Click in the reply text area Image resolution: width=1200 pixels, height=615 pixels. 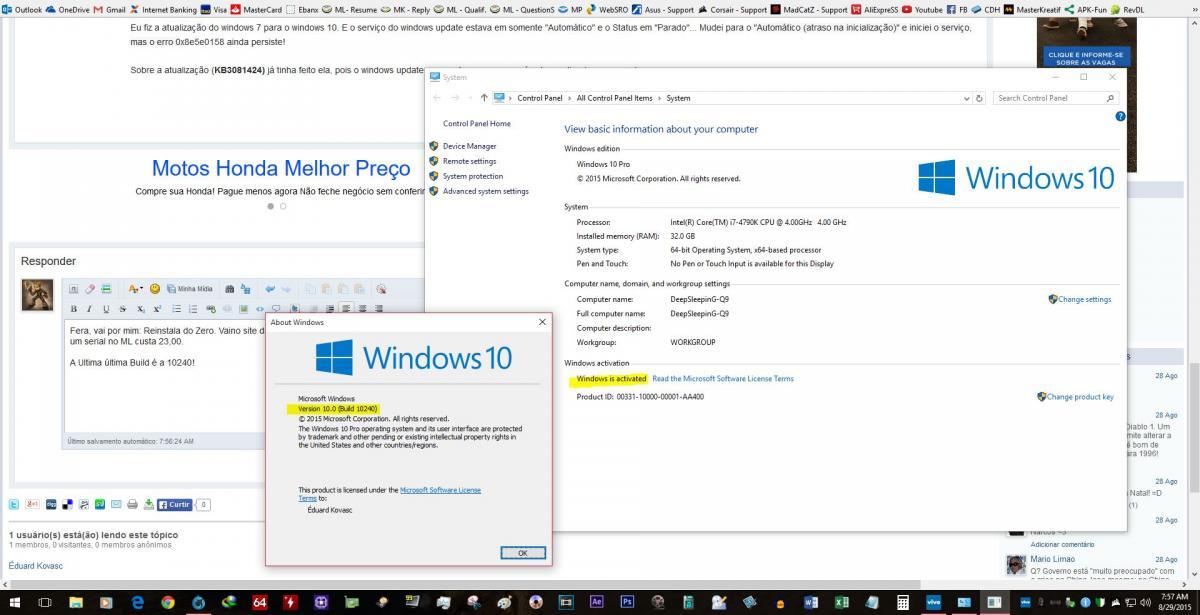pyautogui.click(x=166, y=375)
